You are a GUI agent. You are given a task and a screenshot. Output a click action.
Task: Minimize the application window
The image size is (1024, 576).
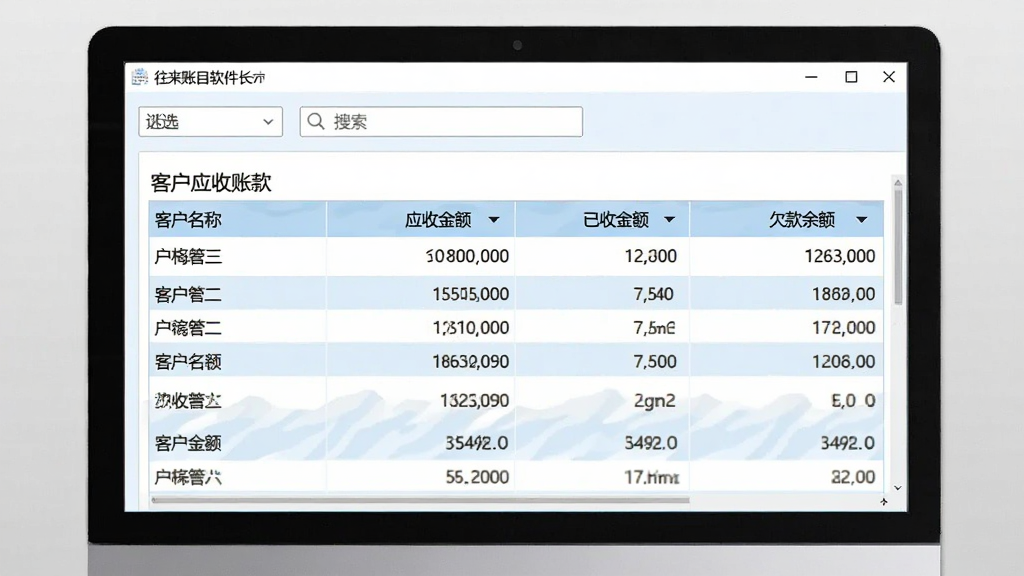[811, 77]
